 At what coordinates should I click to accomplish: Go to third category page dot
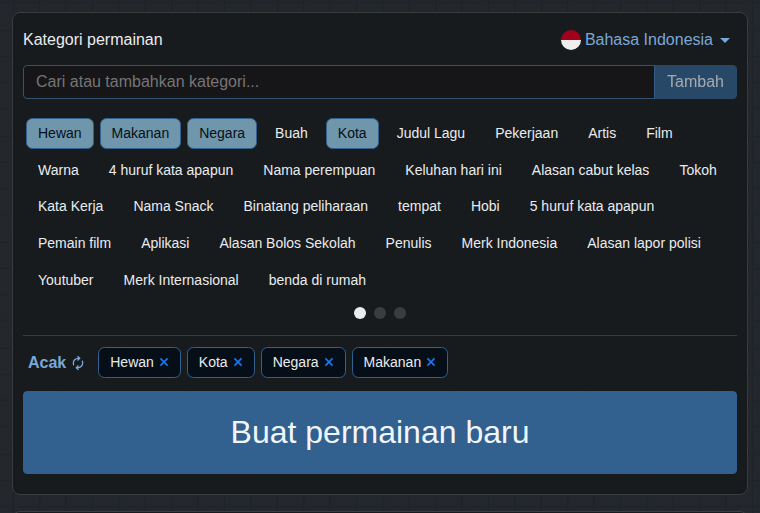400,313
